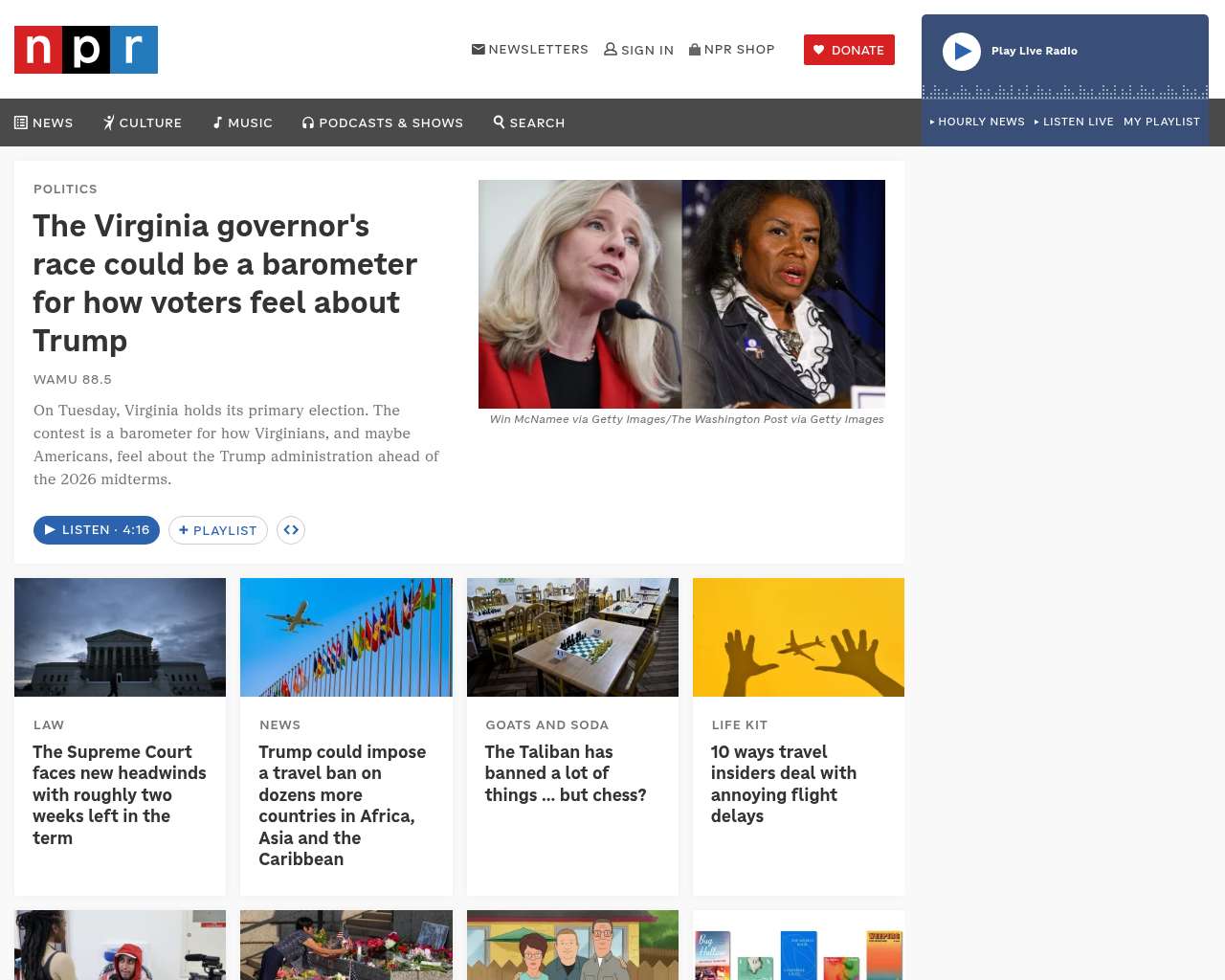Screen dimensions: 1225x980
Task: Open the Culture menu
Action: (x=143, y=122)
